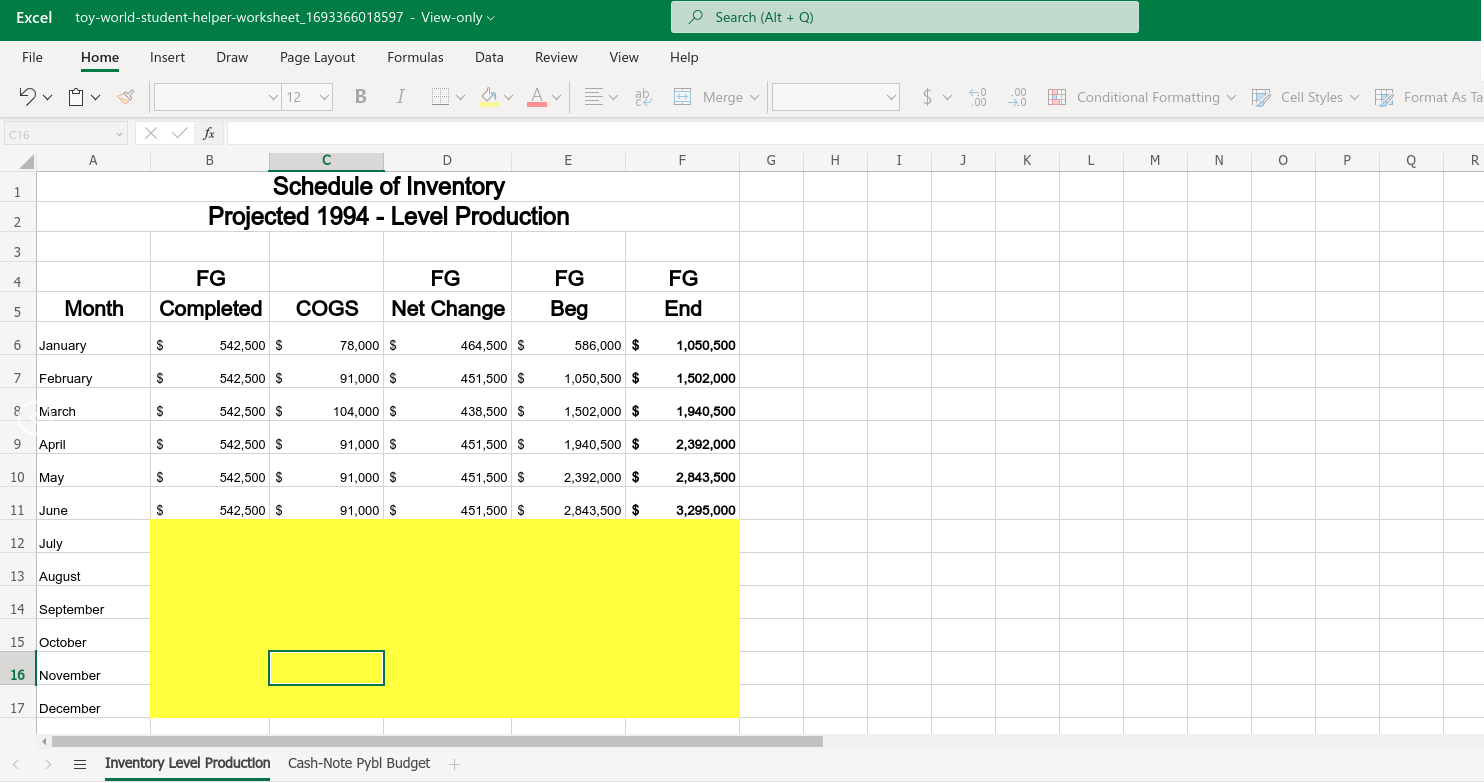The height and width of the screenshot is (783, 1484).
Task: Go to the Data tab
Action: pyautogui.click(x=489, y=57)
